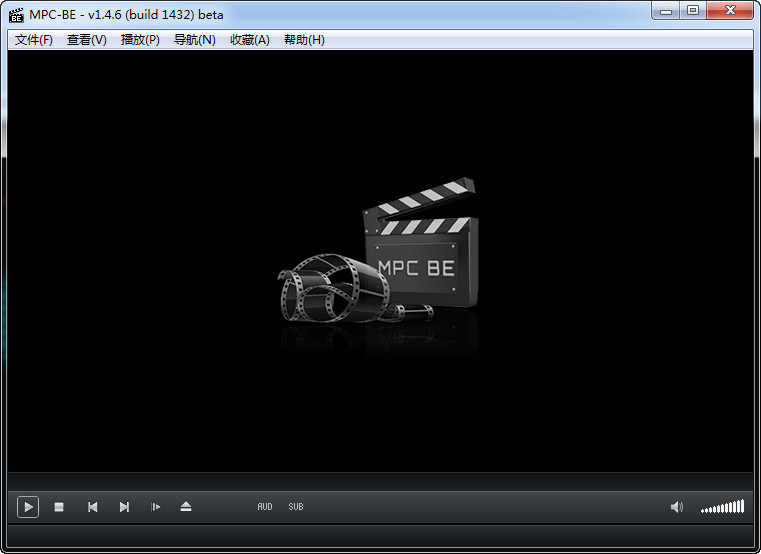Viewport: 761px width, 554px height.
Task: Skip to the next file
Action: [124, 507]
